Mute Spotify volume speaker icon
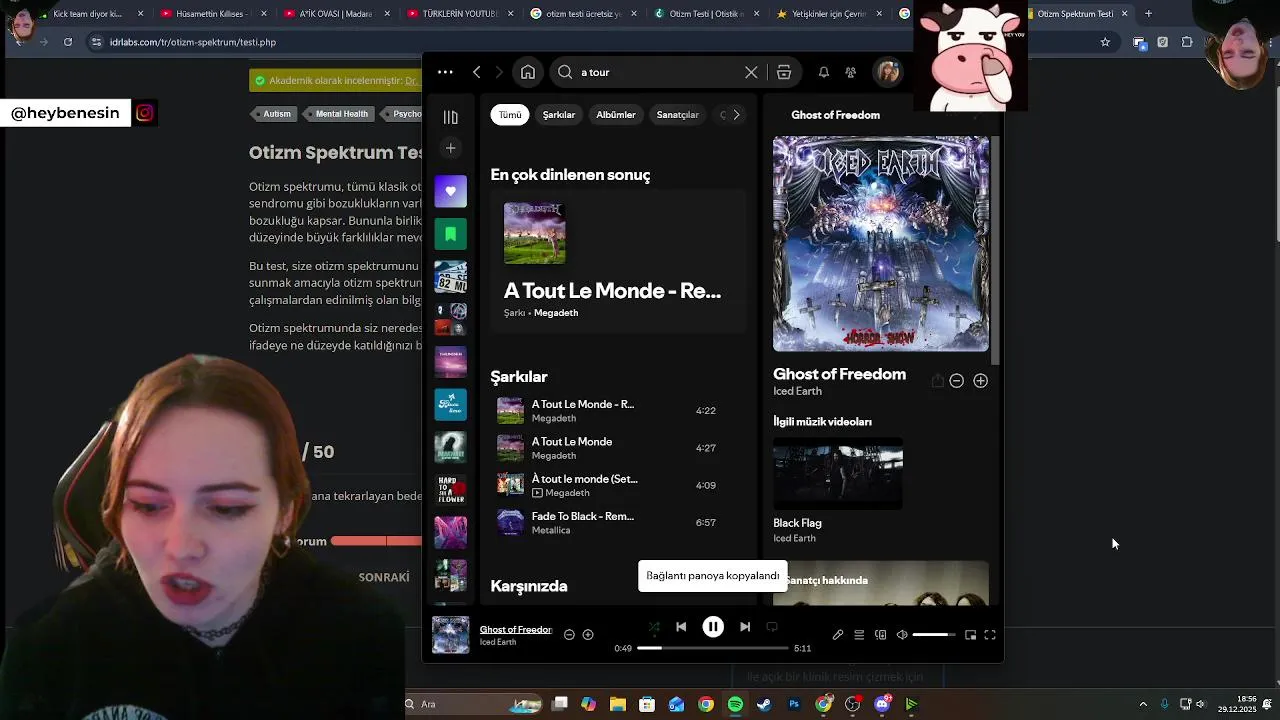The height and width of the screenshot is (720, 1280). [902, 635]
